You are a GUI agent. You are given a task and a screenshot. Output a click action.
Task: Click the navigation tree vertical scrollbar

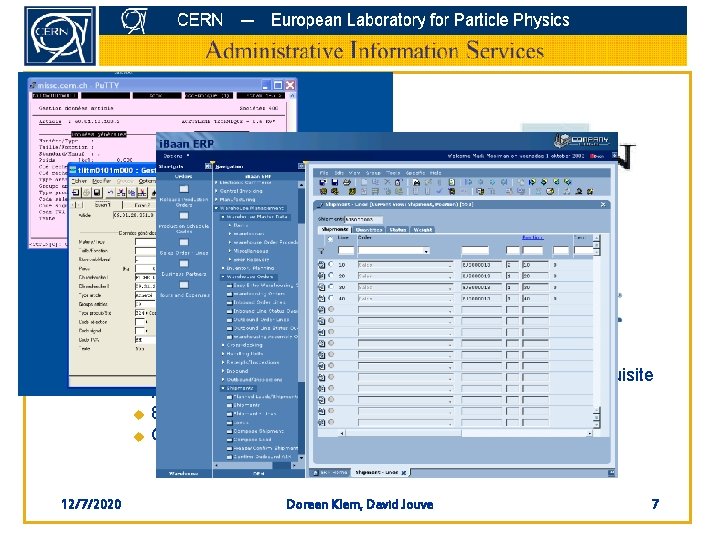click(x=301, y=321)
